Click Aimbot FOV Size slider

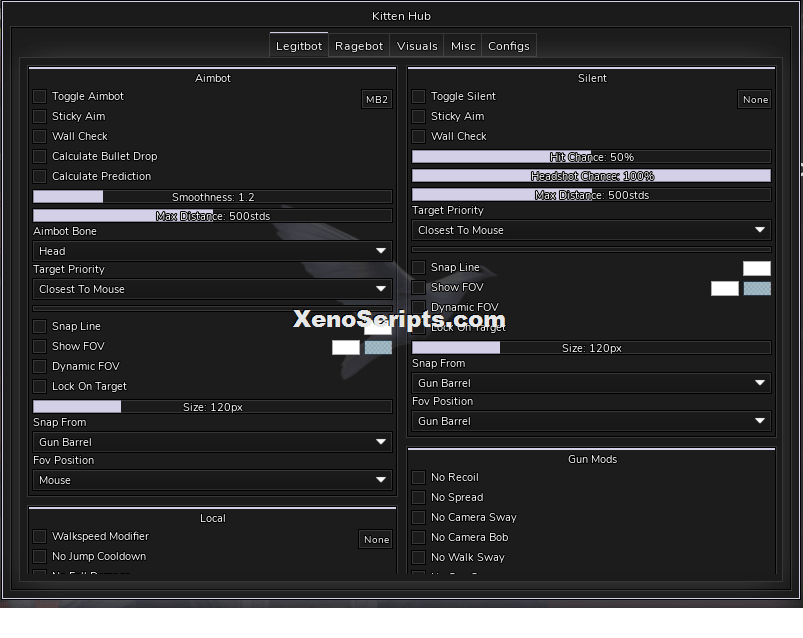click(213, 407)
